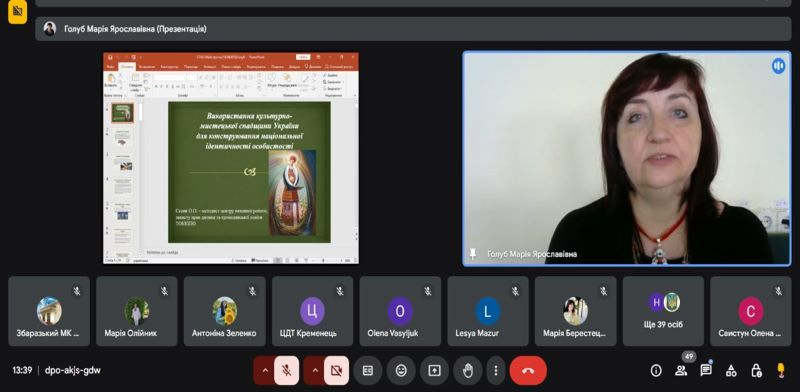Open the participants list showing 49

click(681, 371)
